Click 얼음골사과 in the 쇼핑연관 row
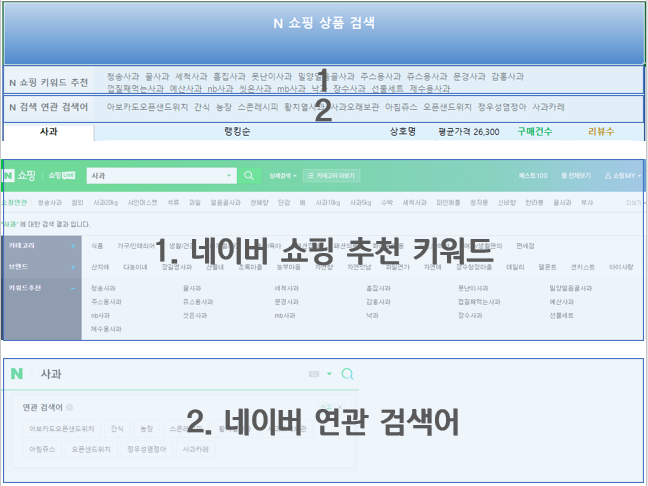Viewport: 648px width, 486px height. click(x=225, y=202)
